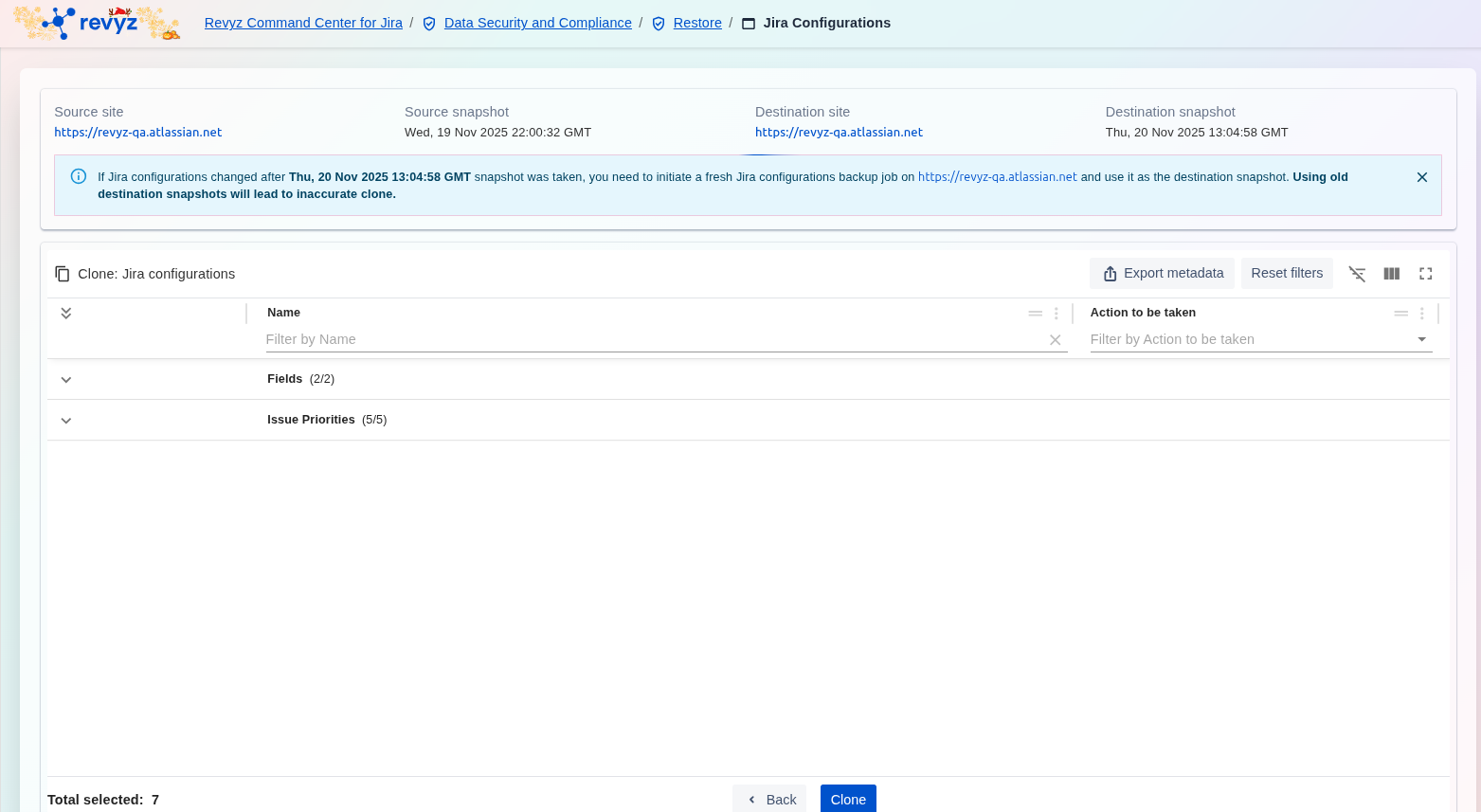Click the Name column drag handle
The height and width of the screenshot is (812, 1481).
coord(1035,314)
